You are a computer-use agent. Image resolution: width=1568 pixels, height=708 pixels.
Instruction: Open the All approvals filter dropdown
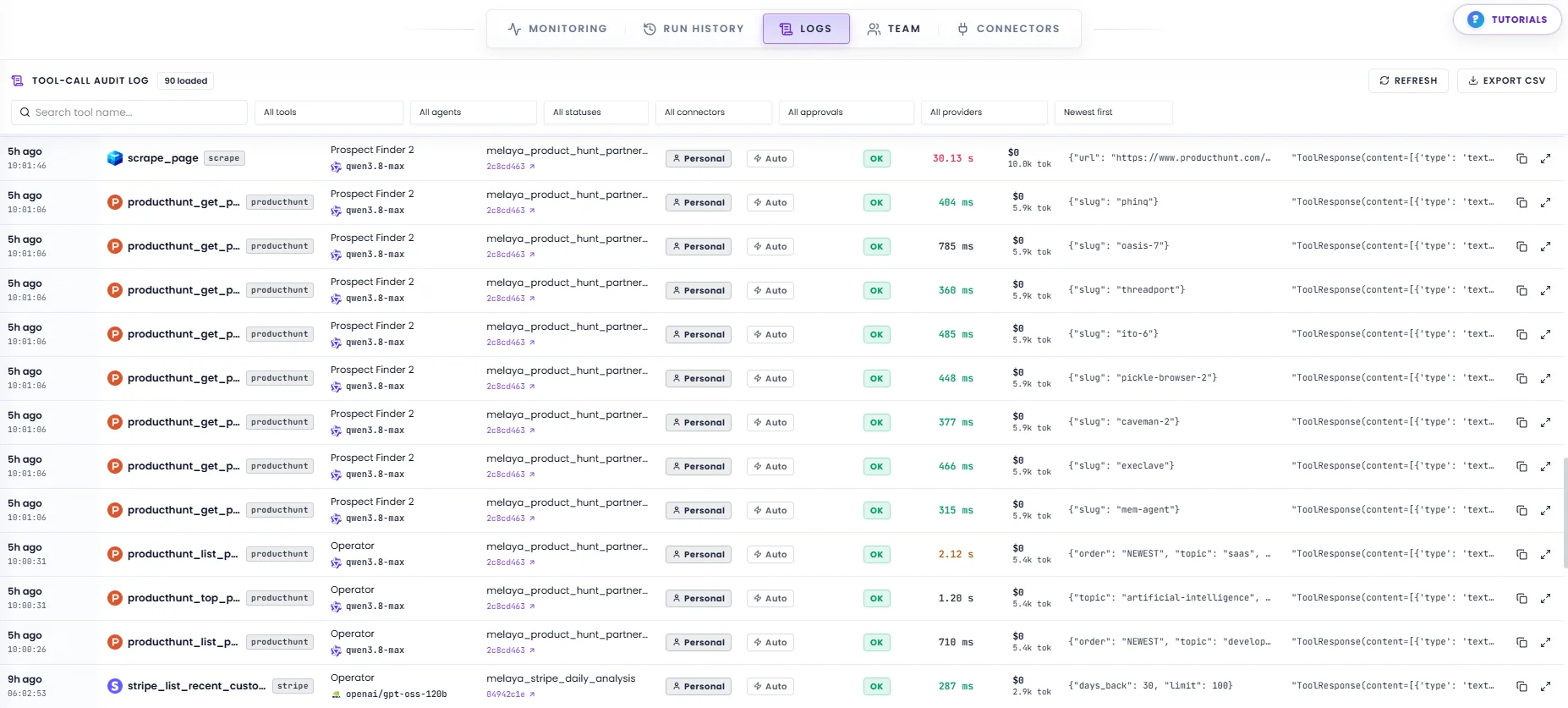tap(847, 112)
